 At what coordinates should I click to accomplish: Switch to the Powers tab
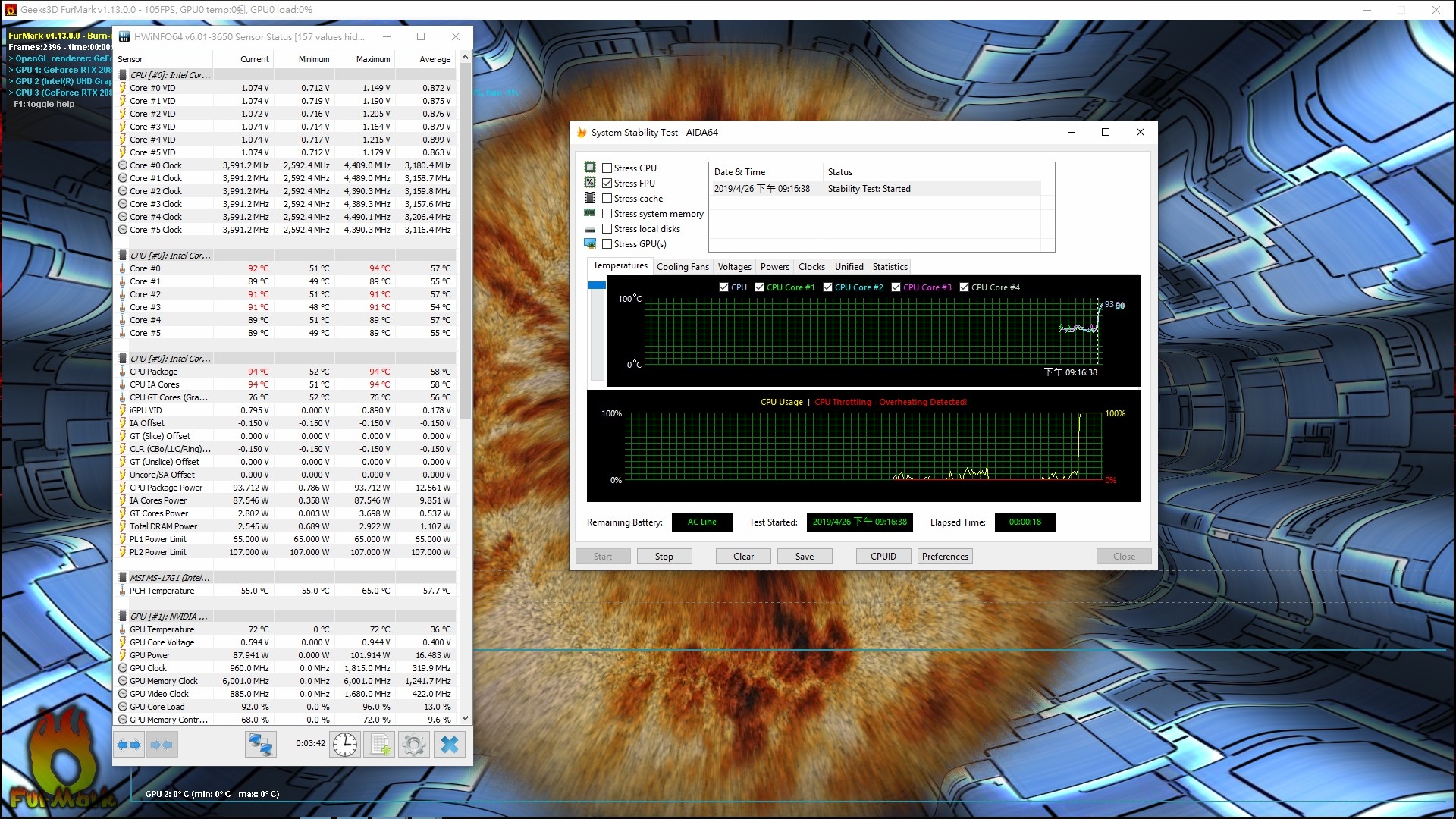(x=774, y=267)
